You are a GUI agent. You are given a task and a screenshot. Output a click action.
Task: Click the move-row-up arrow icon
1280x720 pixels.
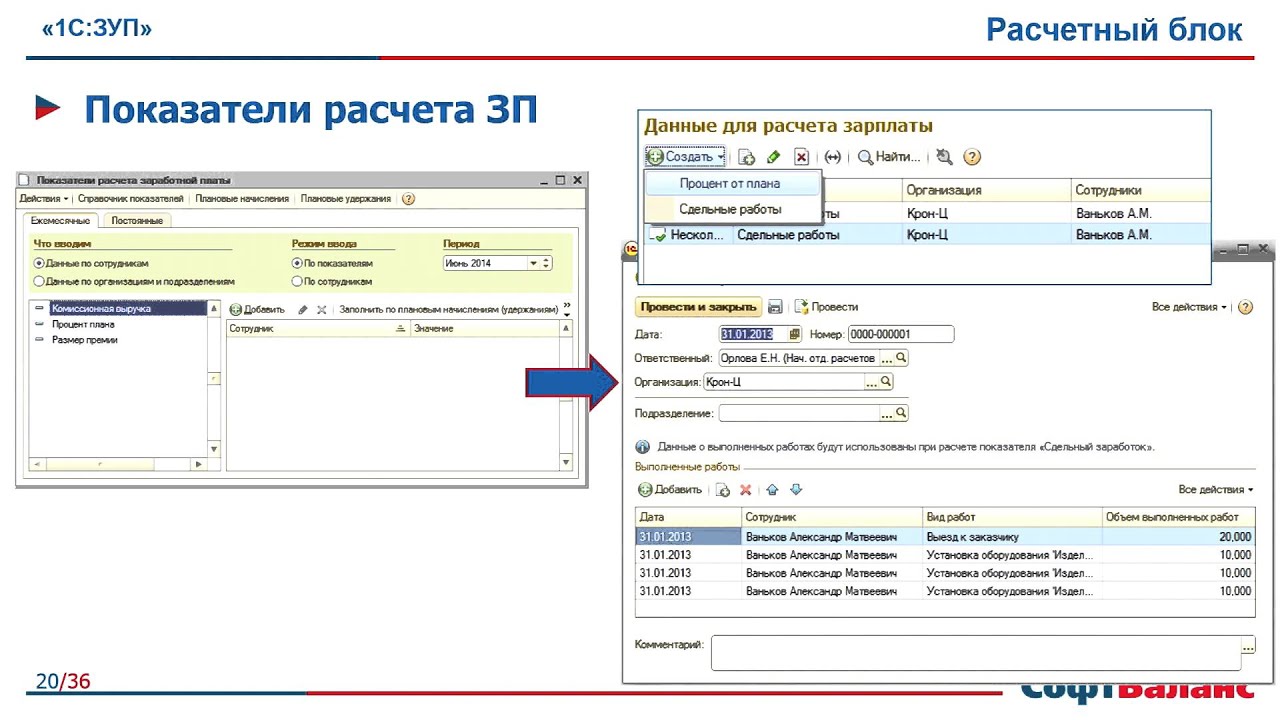click(x=772, y=490)
